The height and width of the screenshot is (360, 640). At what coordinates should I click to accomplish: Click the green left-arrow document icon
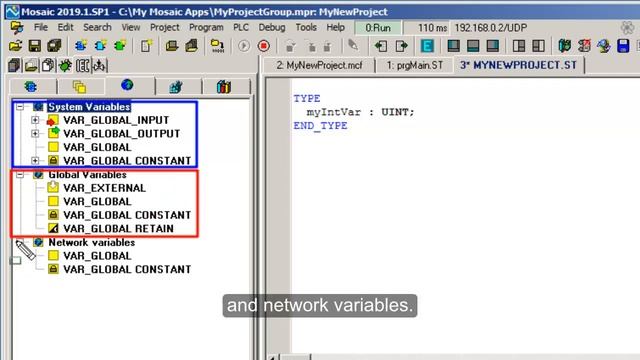381,46
